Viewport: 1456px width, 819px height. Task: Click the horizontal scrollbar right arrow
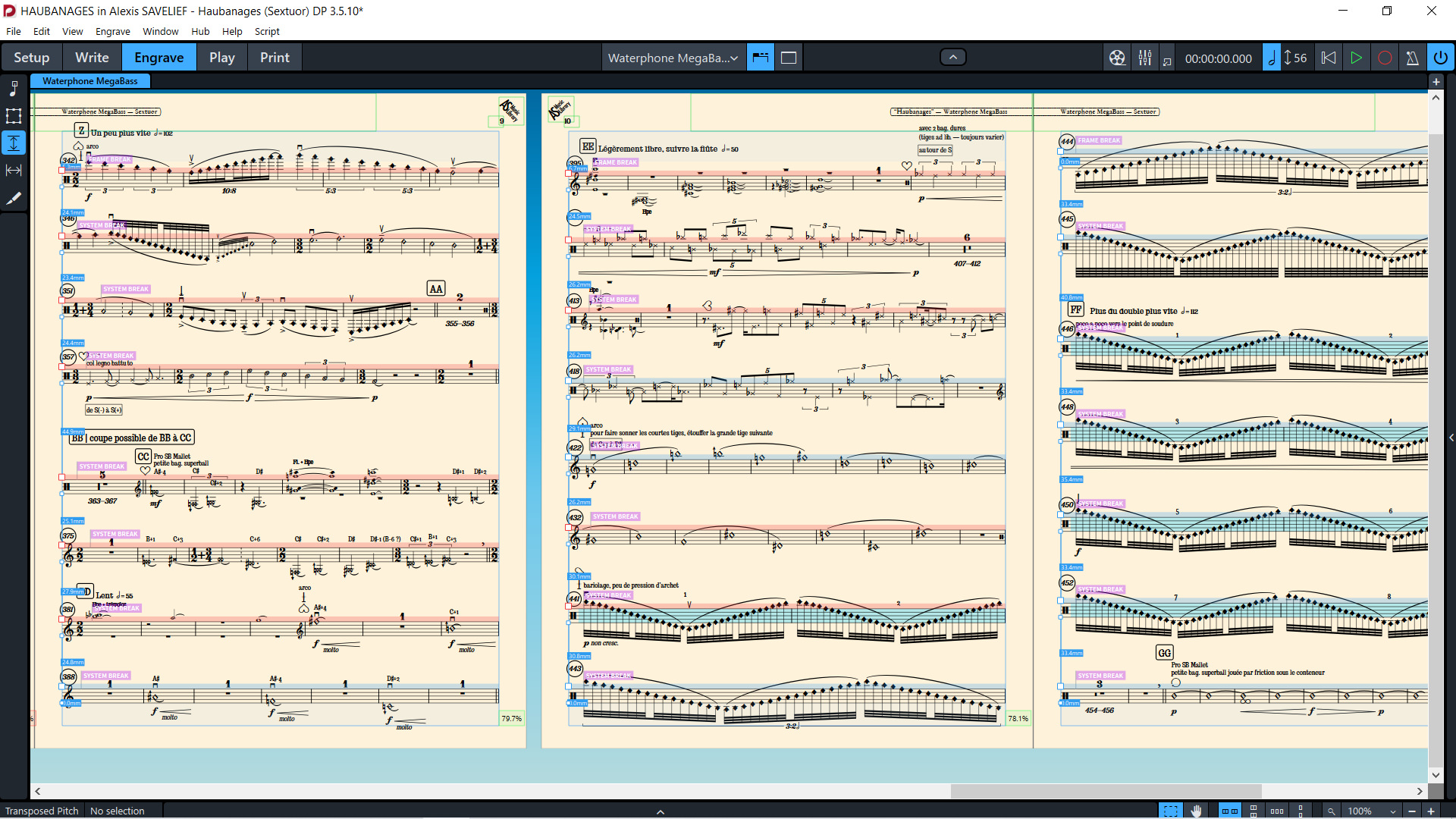click(1420, 791)
